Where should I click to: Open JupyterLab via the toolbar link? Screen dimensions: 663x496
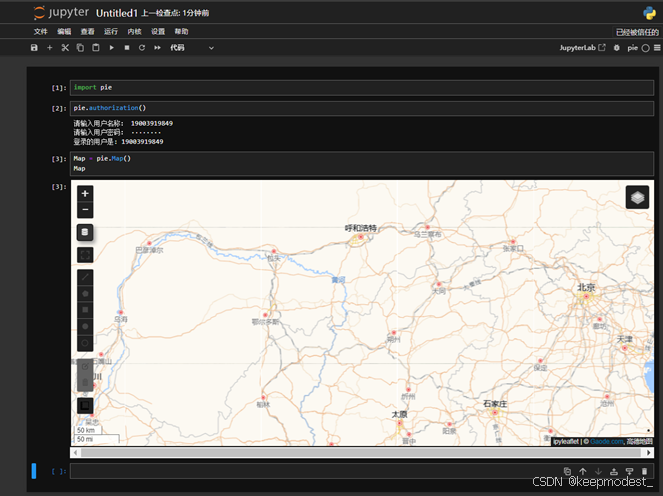click(582, 48)
